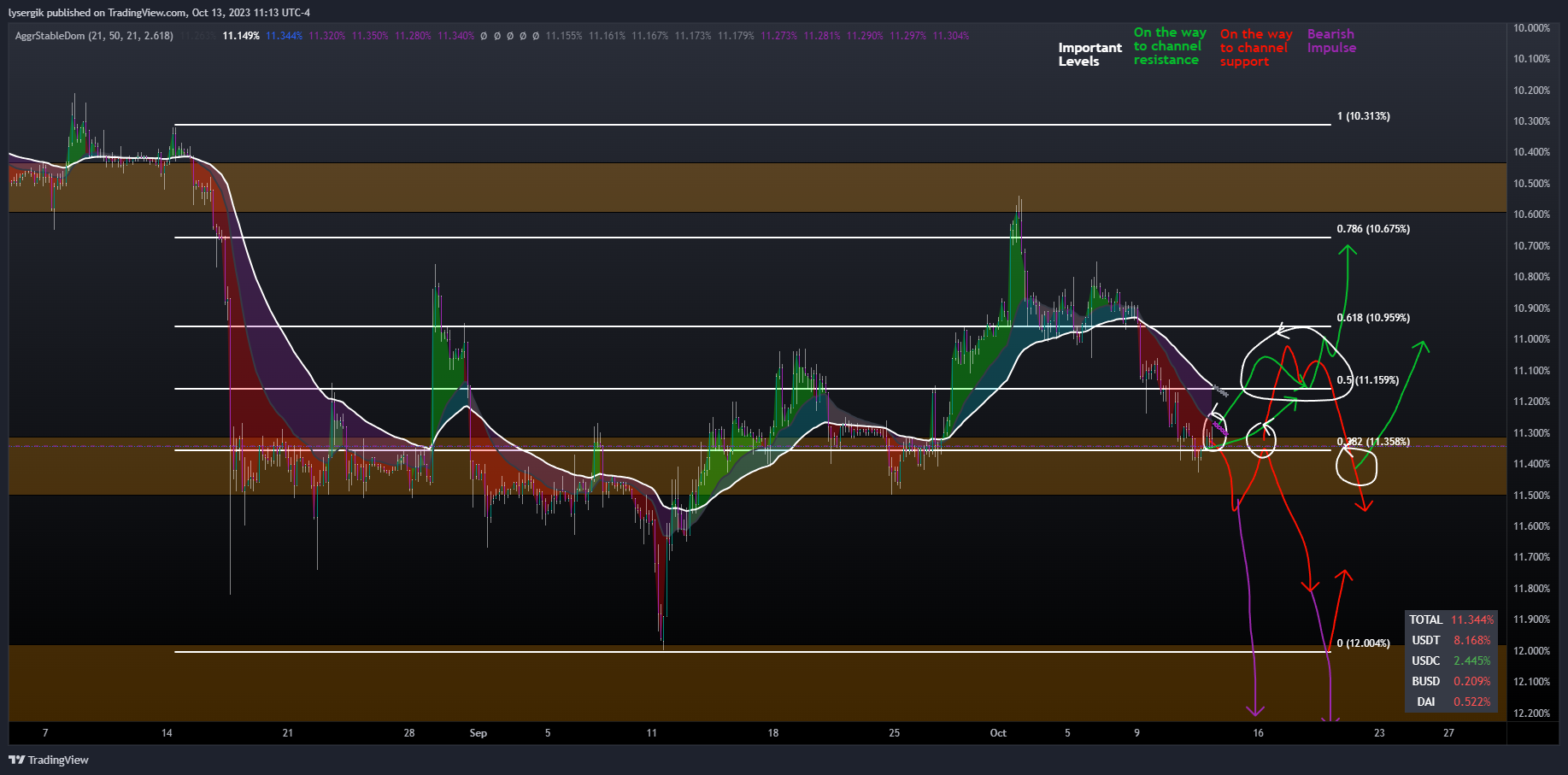
Task: Click the 16 date label on time axis
Action: [x=1259, y=733]
